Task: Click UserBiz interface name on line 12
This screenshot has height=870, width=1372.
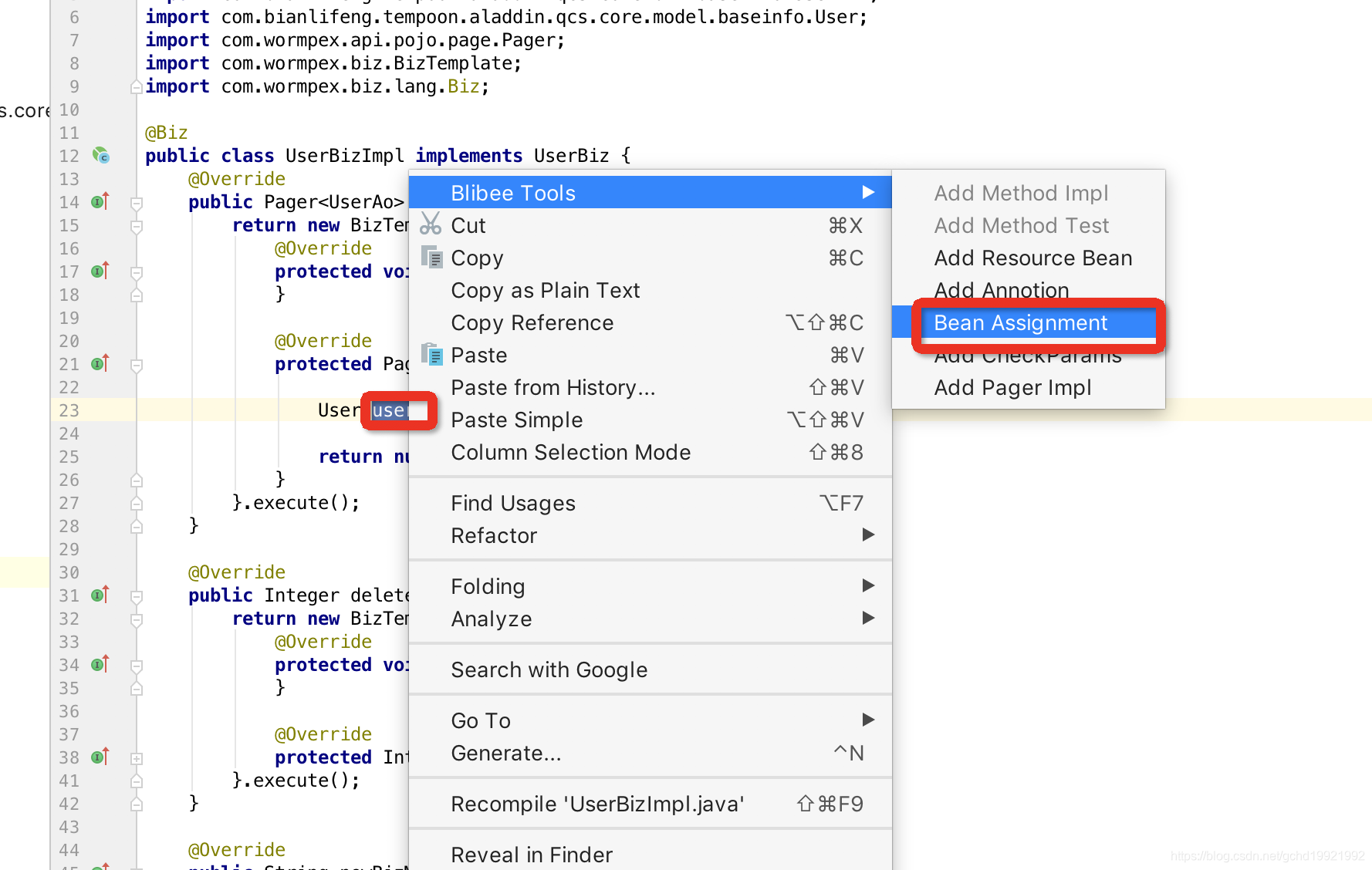Action: [572, 156]
